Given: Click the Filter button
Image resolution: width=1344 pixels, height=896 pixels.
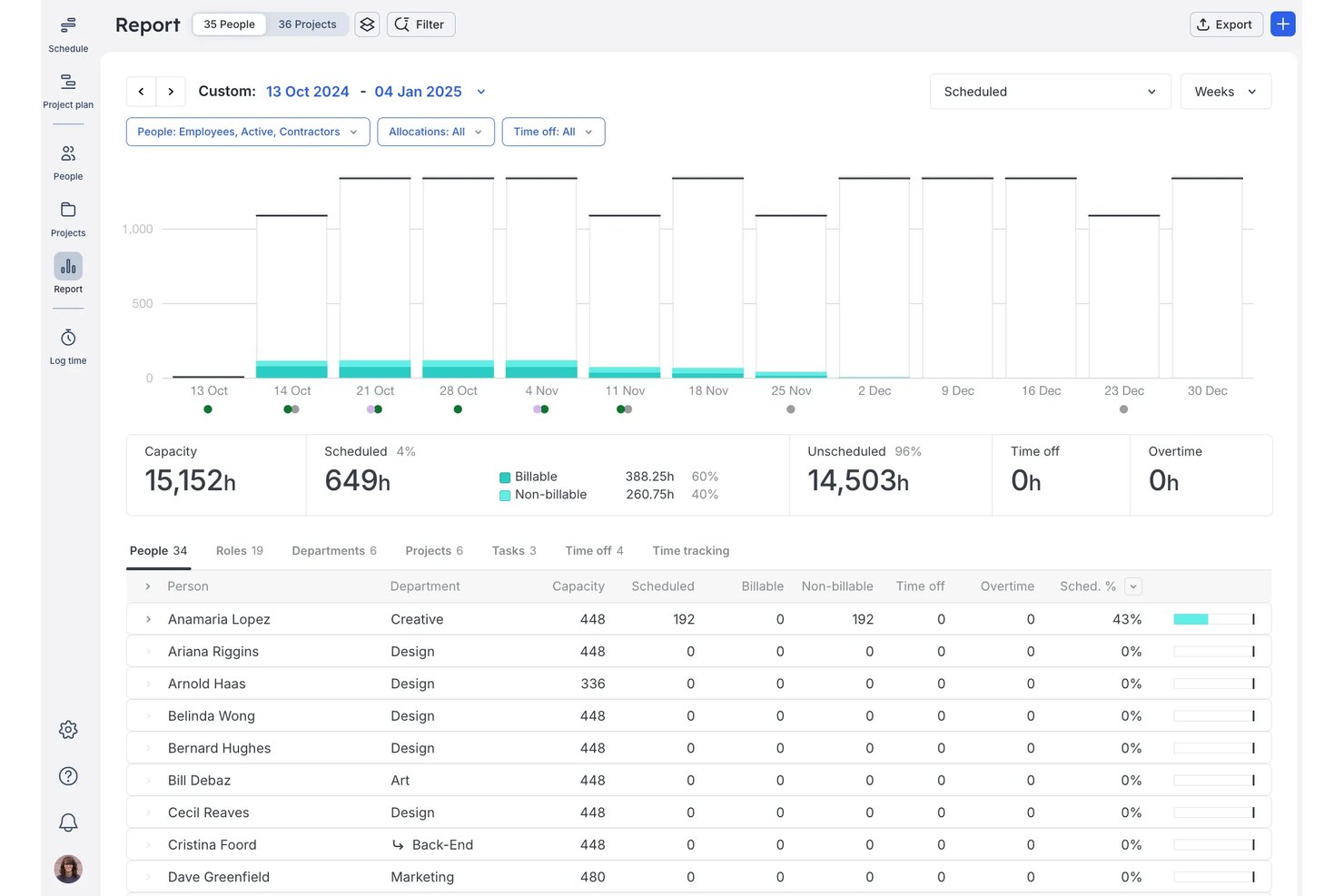Looking at the screenshot, I should pyautogui.click(x=421, y=25).
